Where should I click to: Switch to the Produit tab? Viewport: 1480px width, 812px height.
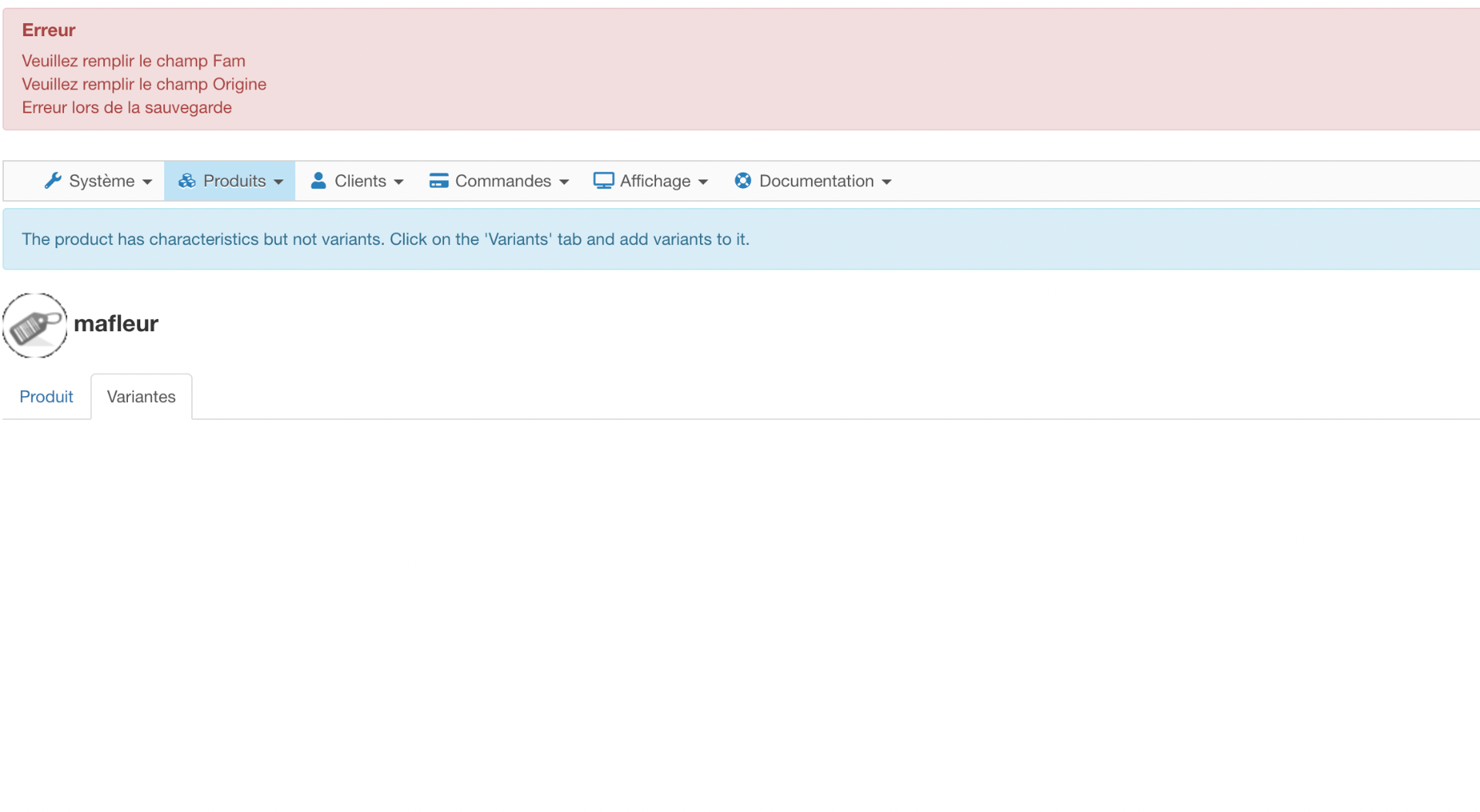click(x=46, y=397)
